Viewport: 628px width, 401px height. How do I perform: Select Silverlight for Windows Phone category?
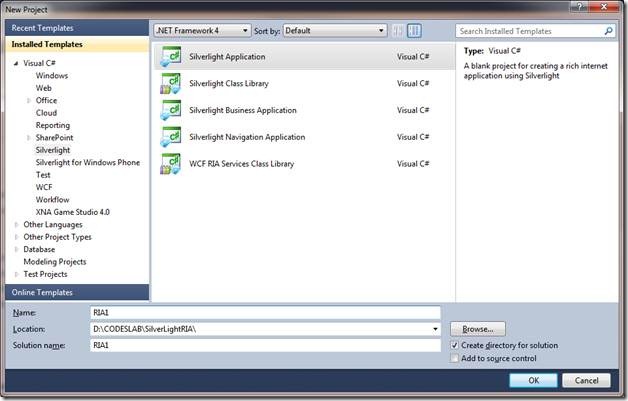coord(88,162)
